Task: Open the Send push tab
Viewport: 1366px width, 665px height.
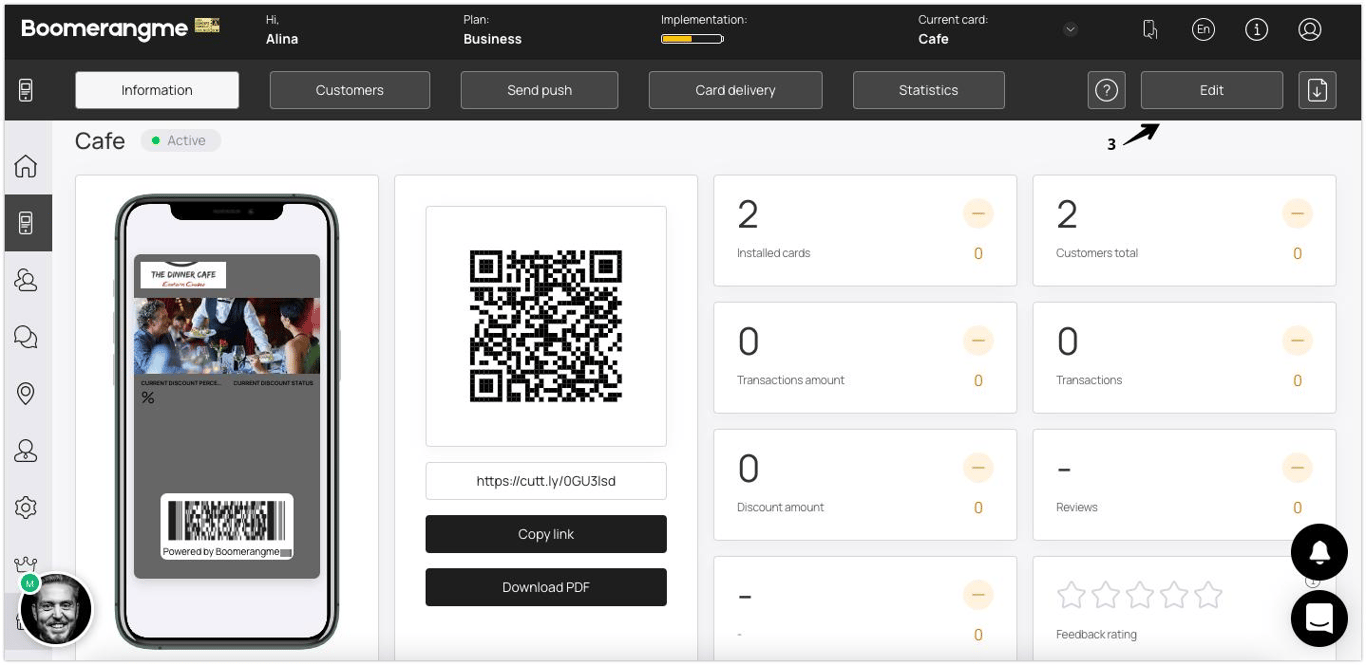Action: [539, 90]
